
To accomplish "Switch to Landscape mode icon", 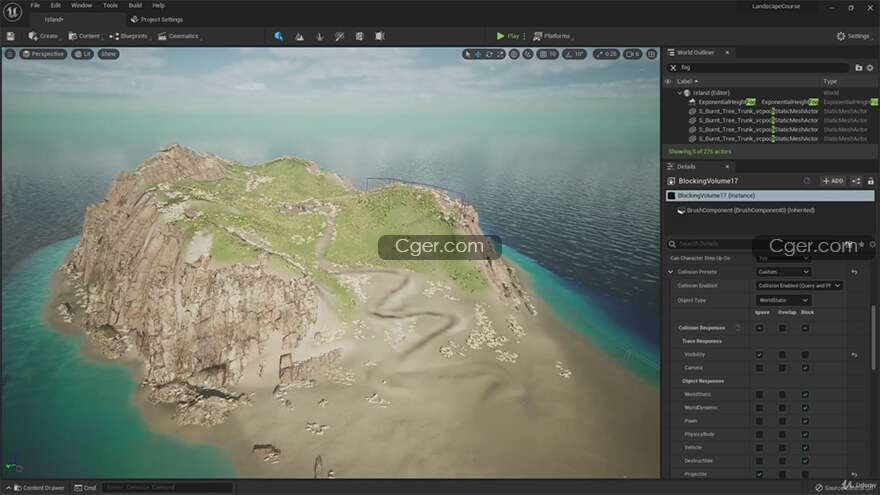I will coord(299,36).
